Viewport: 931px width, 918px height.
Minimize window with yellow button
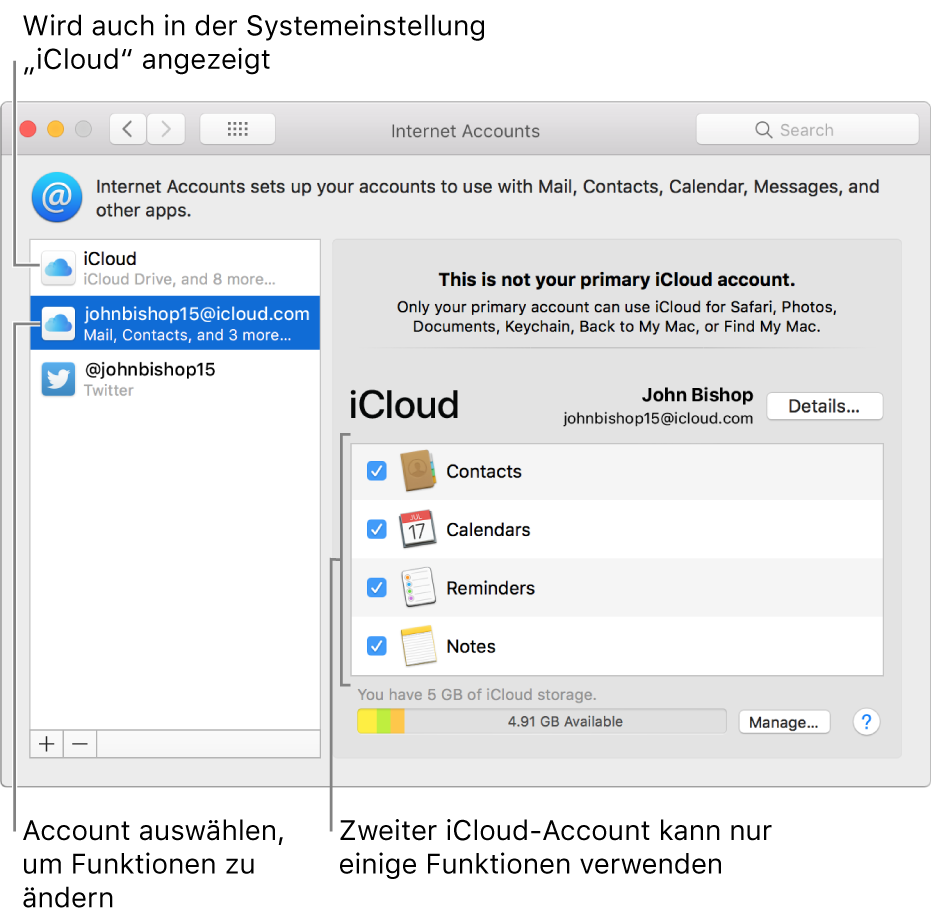coord(56,129)
